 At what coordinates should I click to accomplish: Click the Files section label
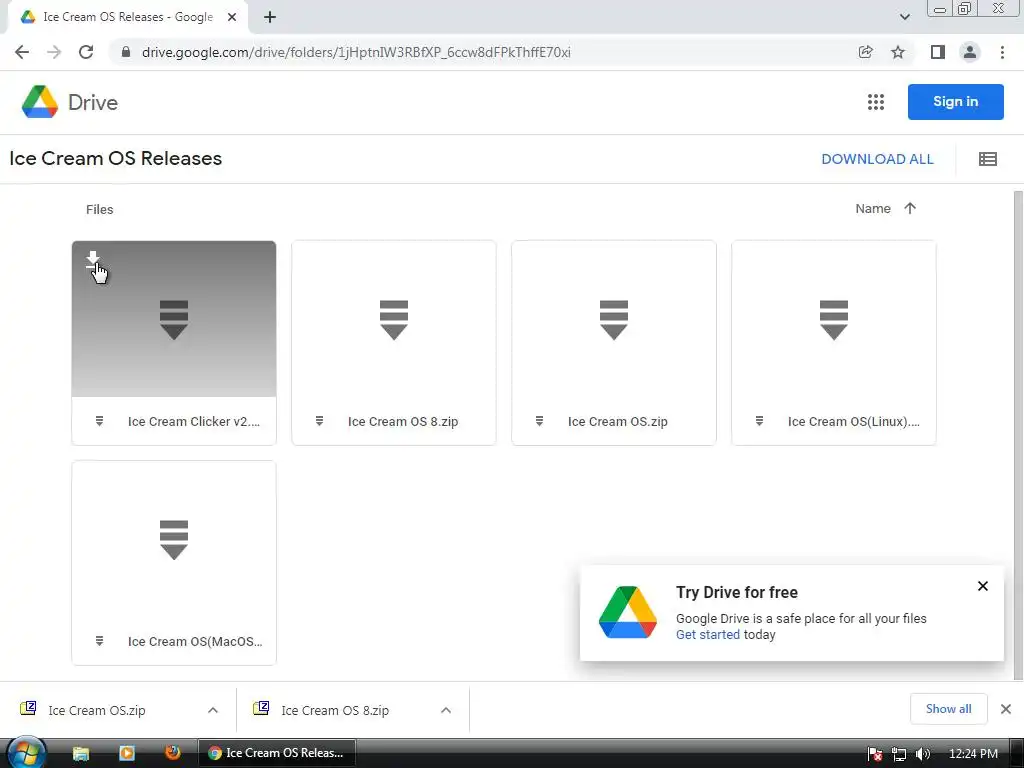coord(99,210)
